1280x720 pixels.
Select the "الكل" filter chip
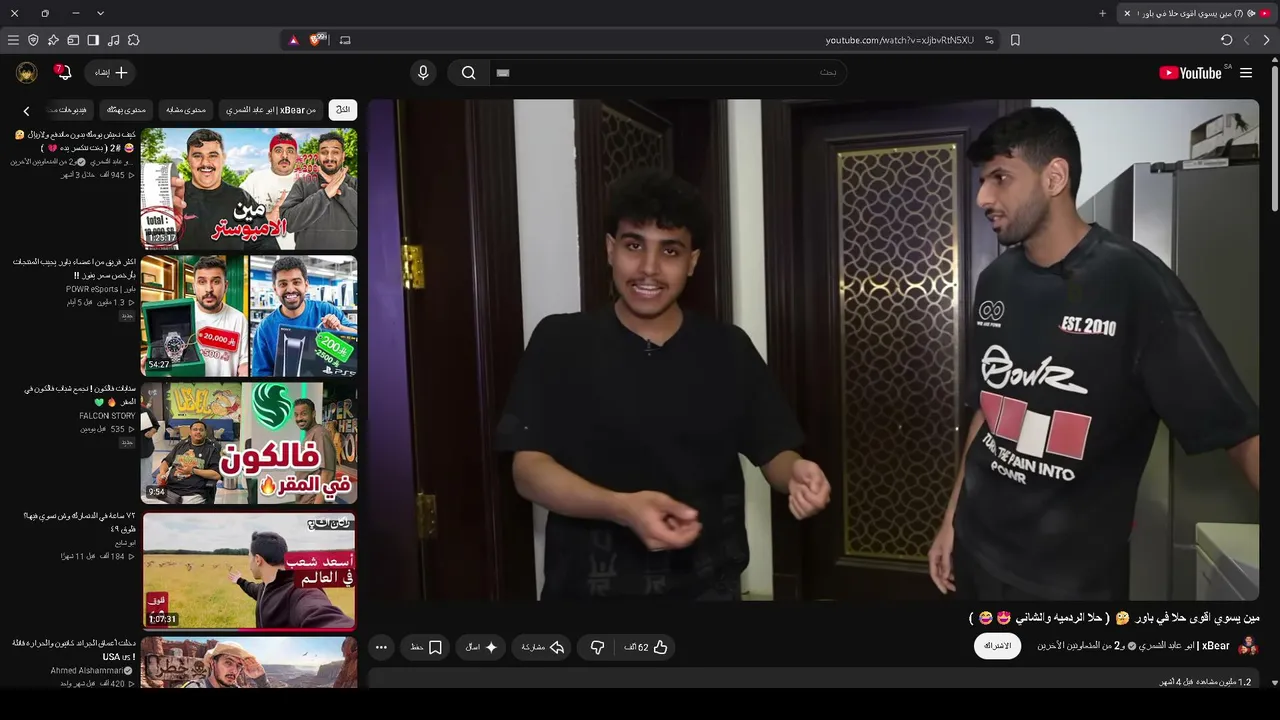[343, 110]
